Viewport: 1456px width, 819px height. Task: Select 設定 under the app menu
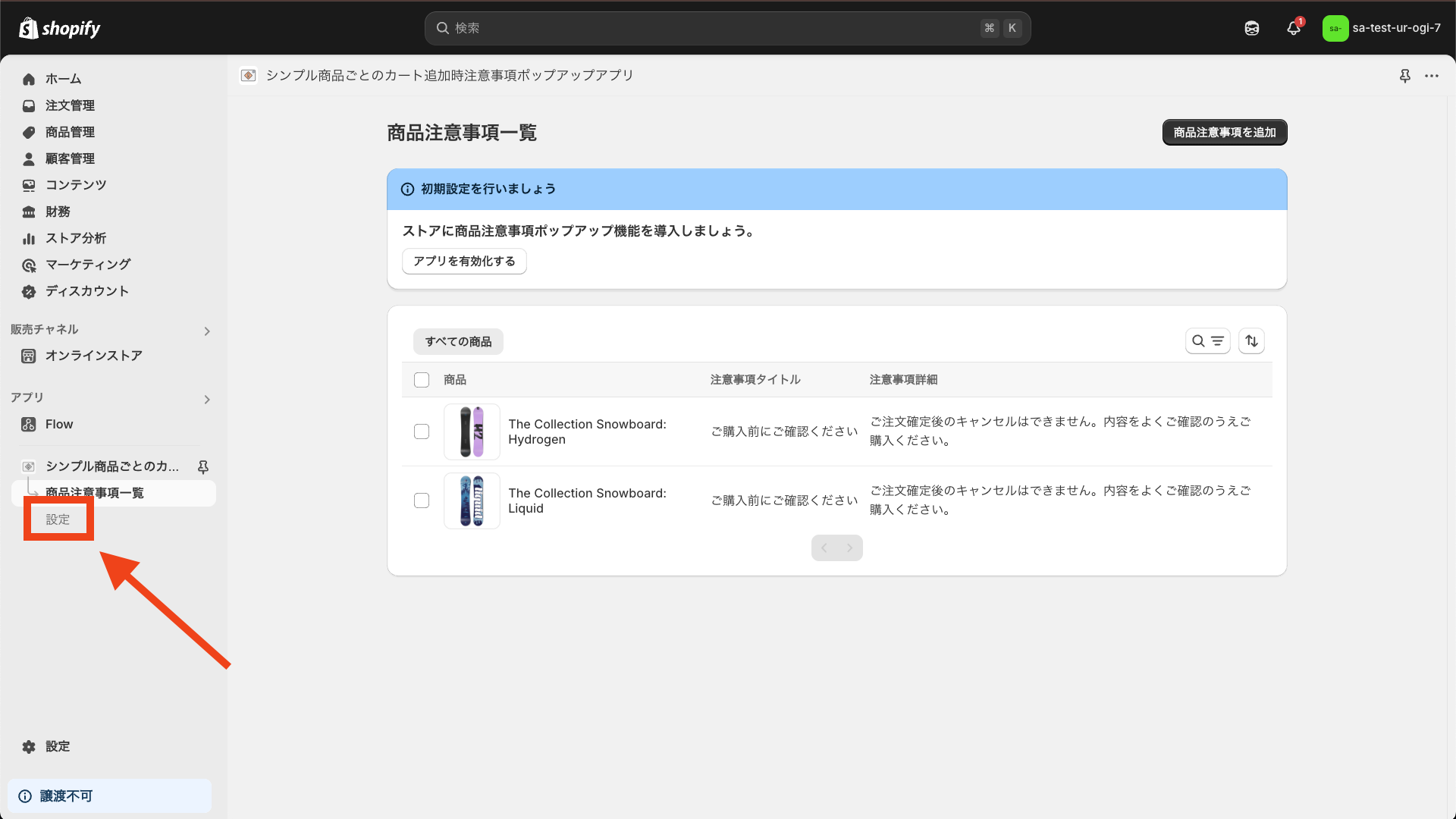click(58, 519)
